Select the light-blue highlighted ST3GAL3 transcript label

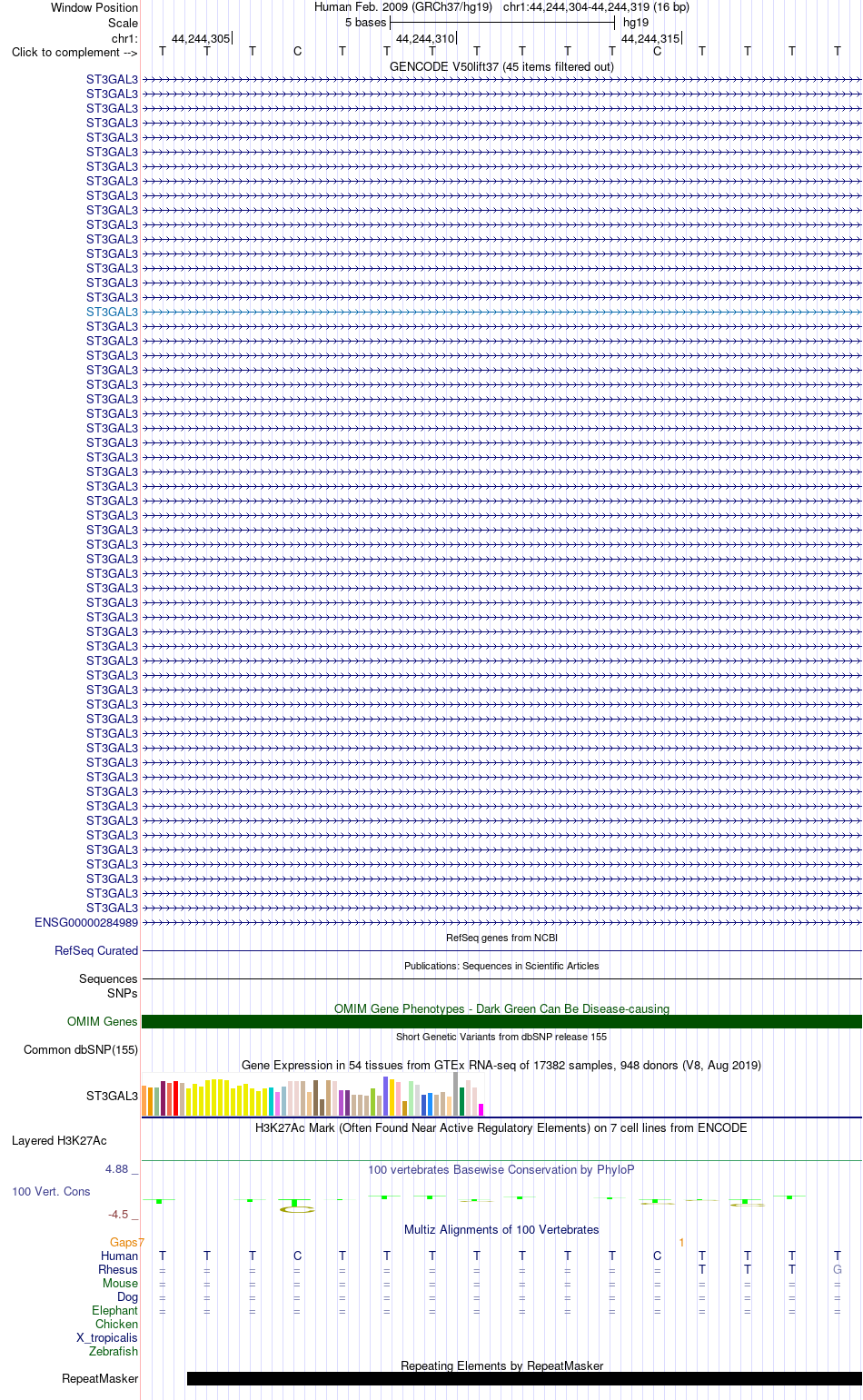coord(113,312)
